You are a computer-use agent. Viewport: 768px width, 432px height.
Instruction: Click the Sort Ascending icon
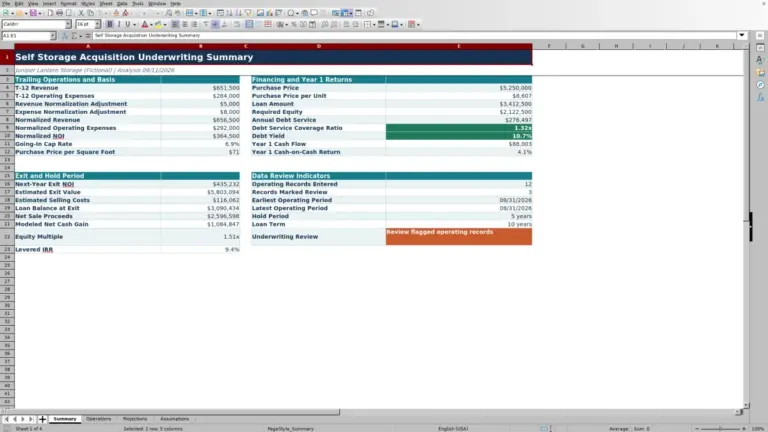click(x=229, y=13)
